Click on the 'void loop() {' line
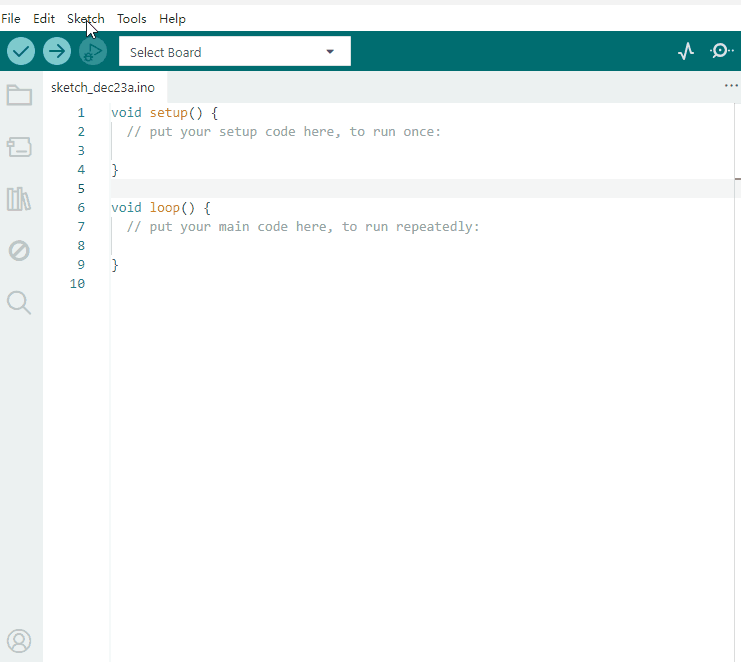Screen dimensions: 741x662 pyautogui.click(x=161, y=208)
